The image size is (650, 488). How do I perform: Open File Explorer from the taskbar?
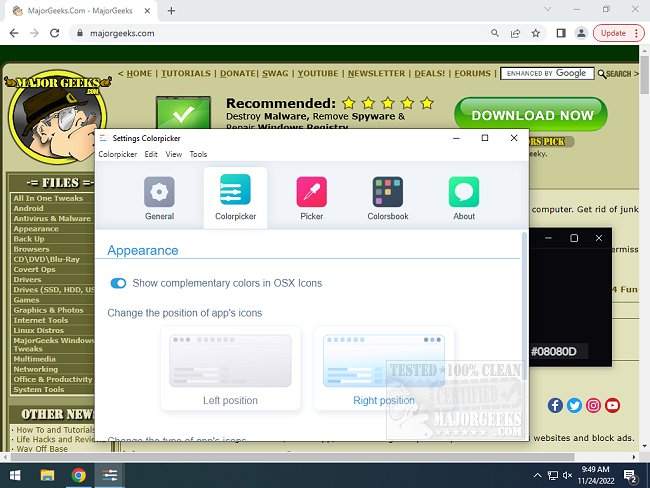(x=47, y=475)
